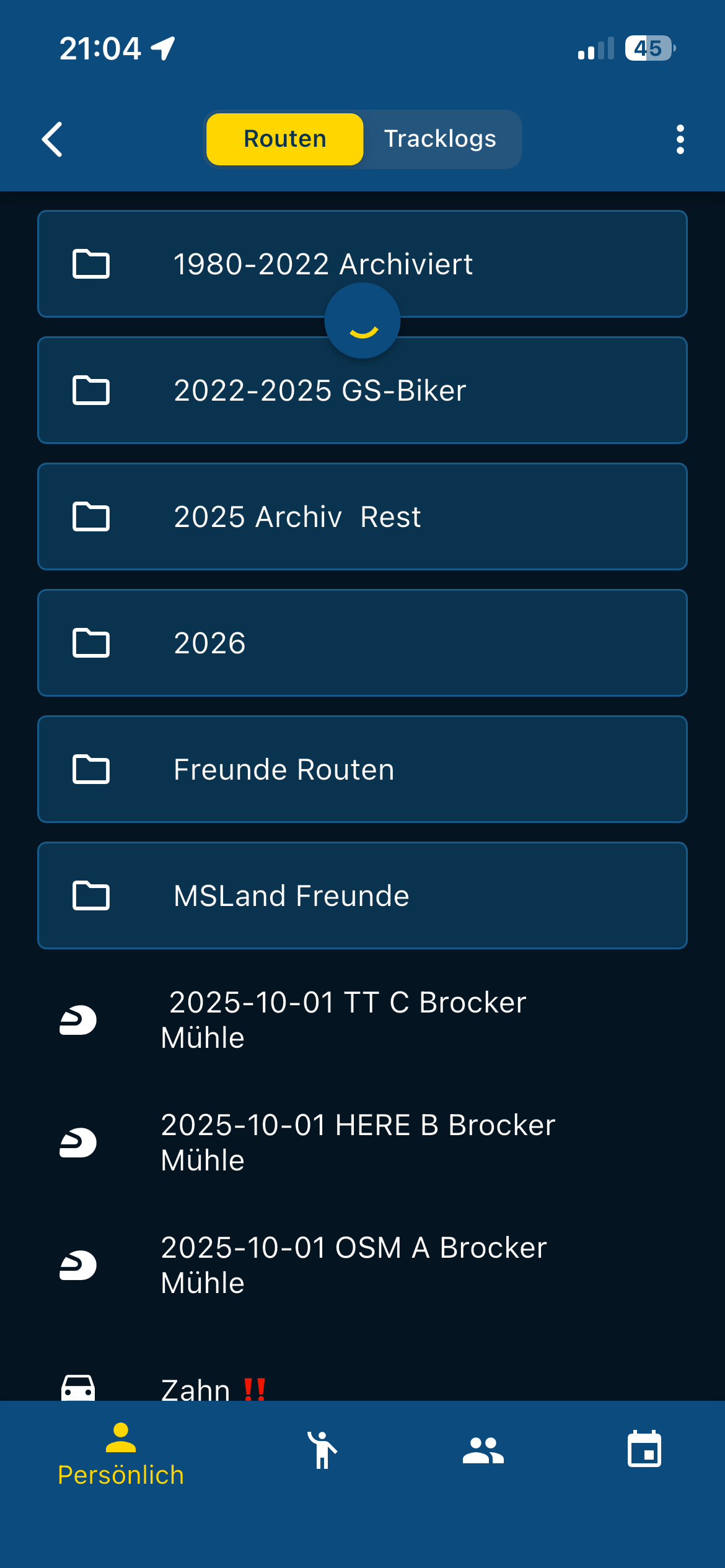Image resolution: width=725 pixels, height=1568 pixels.
Task: Open the friends group icon tab
Action: pyautogui.click(x=483, y=1450)
